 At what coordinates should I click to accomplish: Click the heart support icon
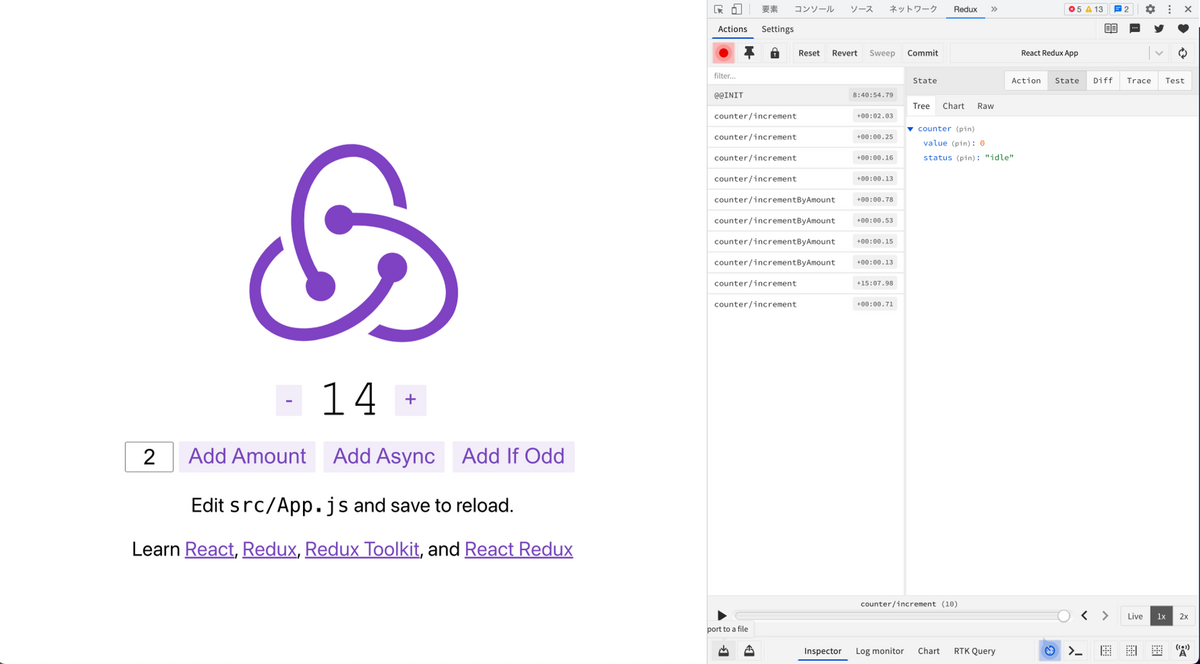(1183, 28)
